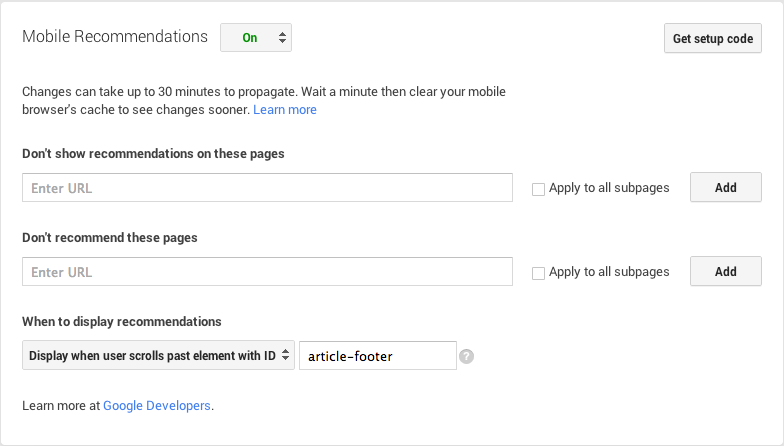Check subpages box for Don't show recommendations
The width and height of the screenshot is (784, 446).
pos(539,189)
